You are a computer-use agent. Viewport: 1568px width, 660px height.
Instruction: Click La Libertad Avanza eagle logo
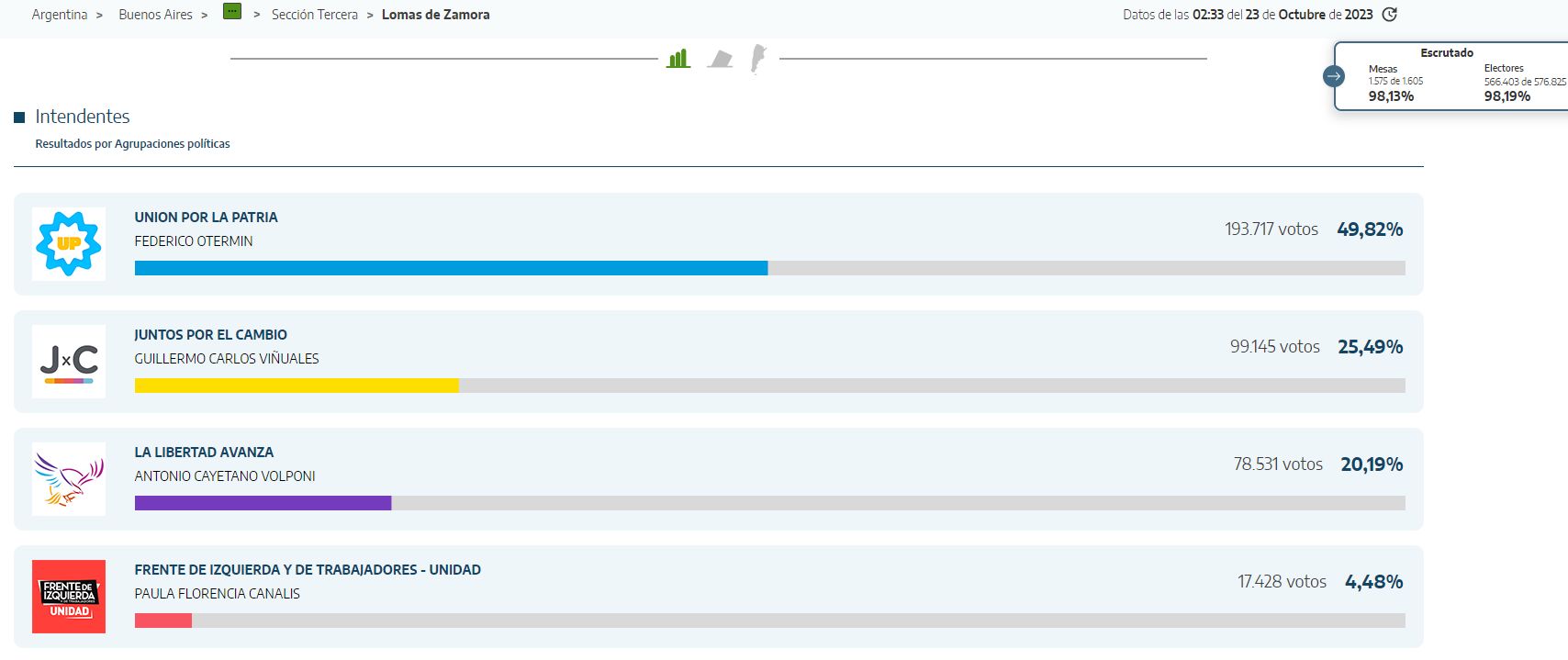pos(69,479)
